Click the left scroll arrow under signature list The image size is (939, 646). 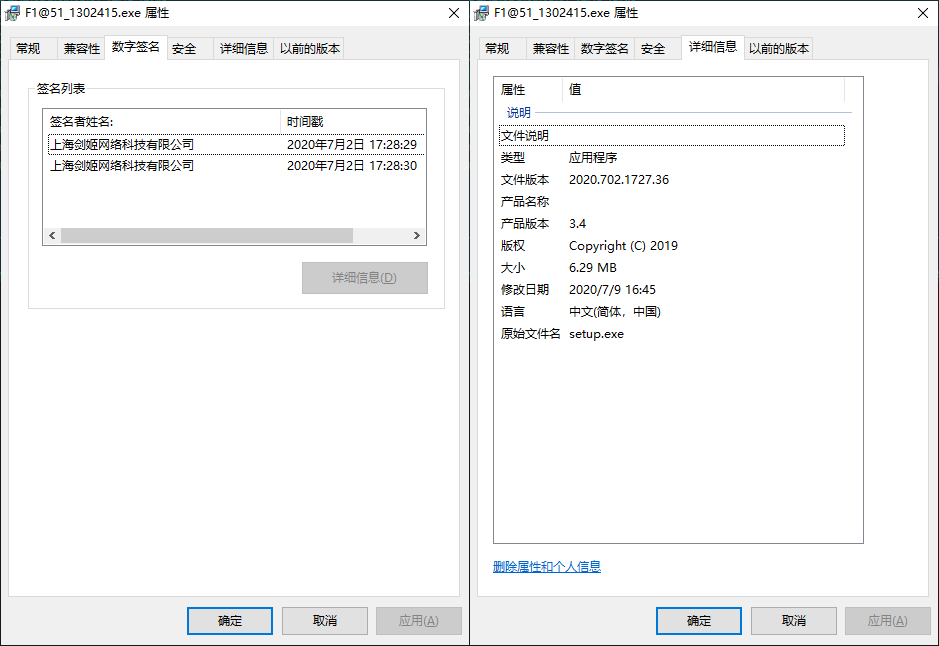pos(51,235)
